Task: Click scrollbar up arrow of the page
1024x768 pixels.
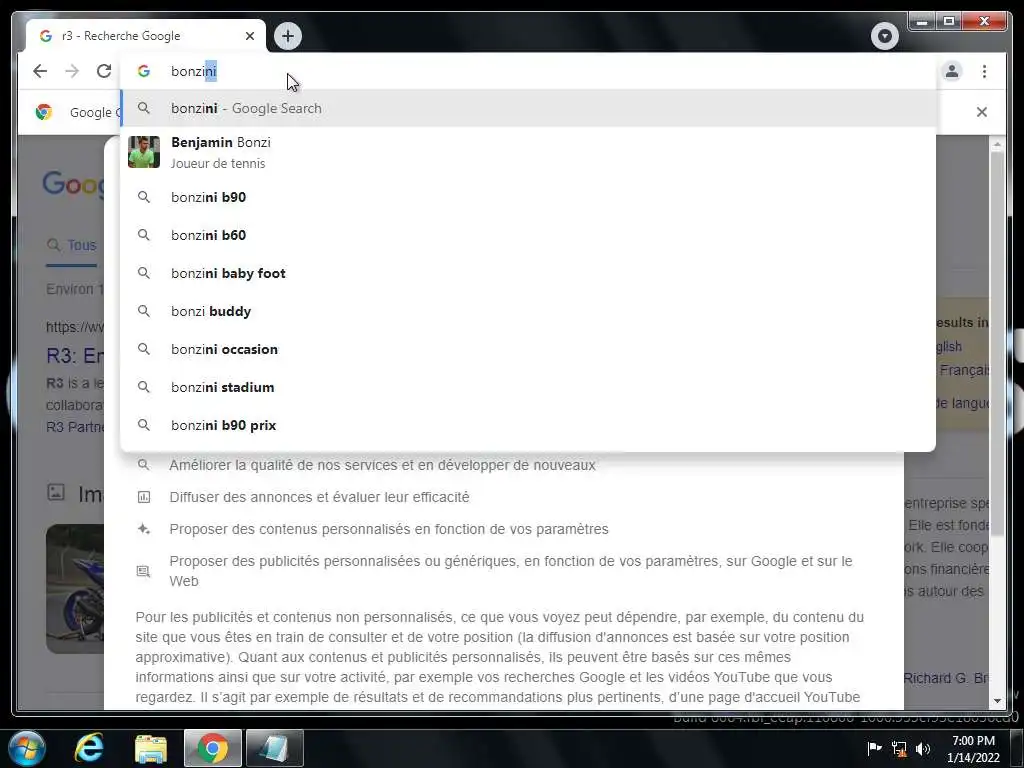Action: (997, 144)
